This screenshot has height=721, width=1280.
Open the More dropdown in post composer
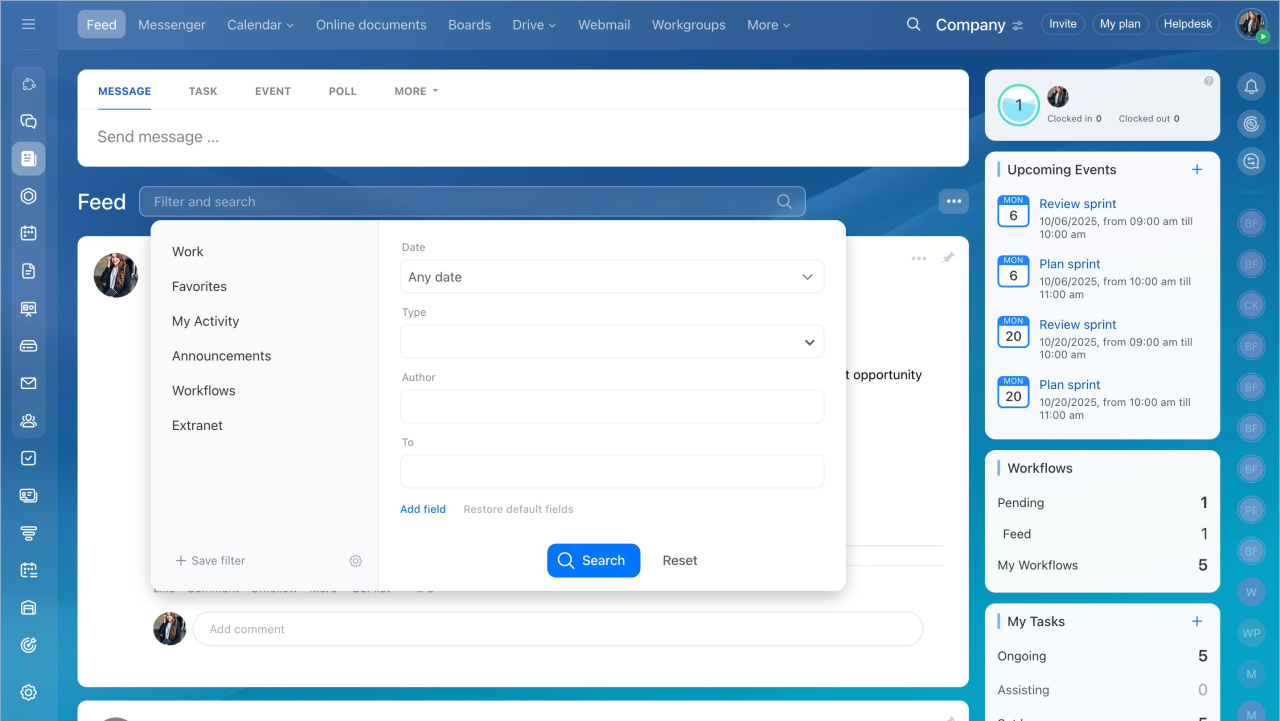pyautogui.click(x=416, y=91)
